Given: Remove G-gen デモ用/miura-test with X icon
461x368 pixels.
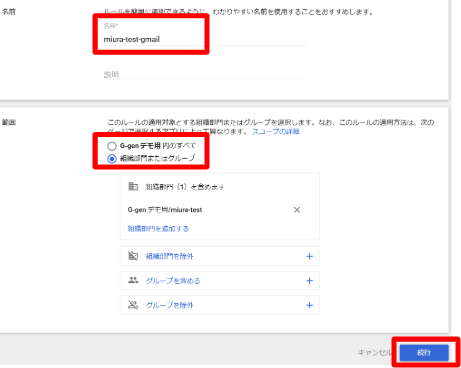Looking at the screenshot, I should click(297, 210).
